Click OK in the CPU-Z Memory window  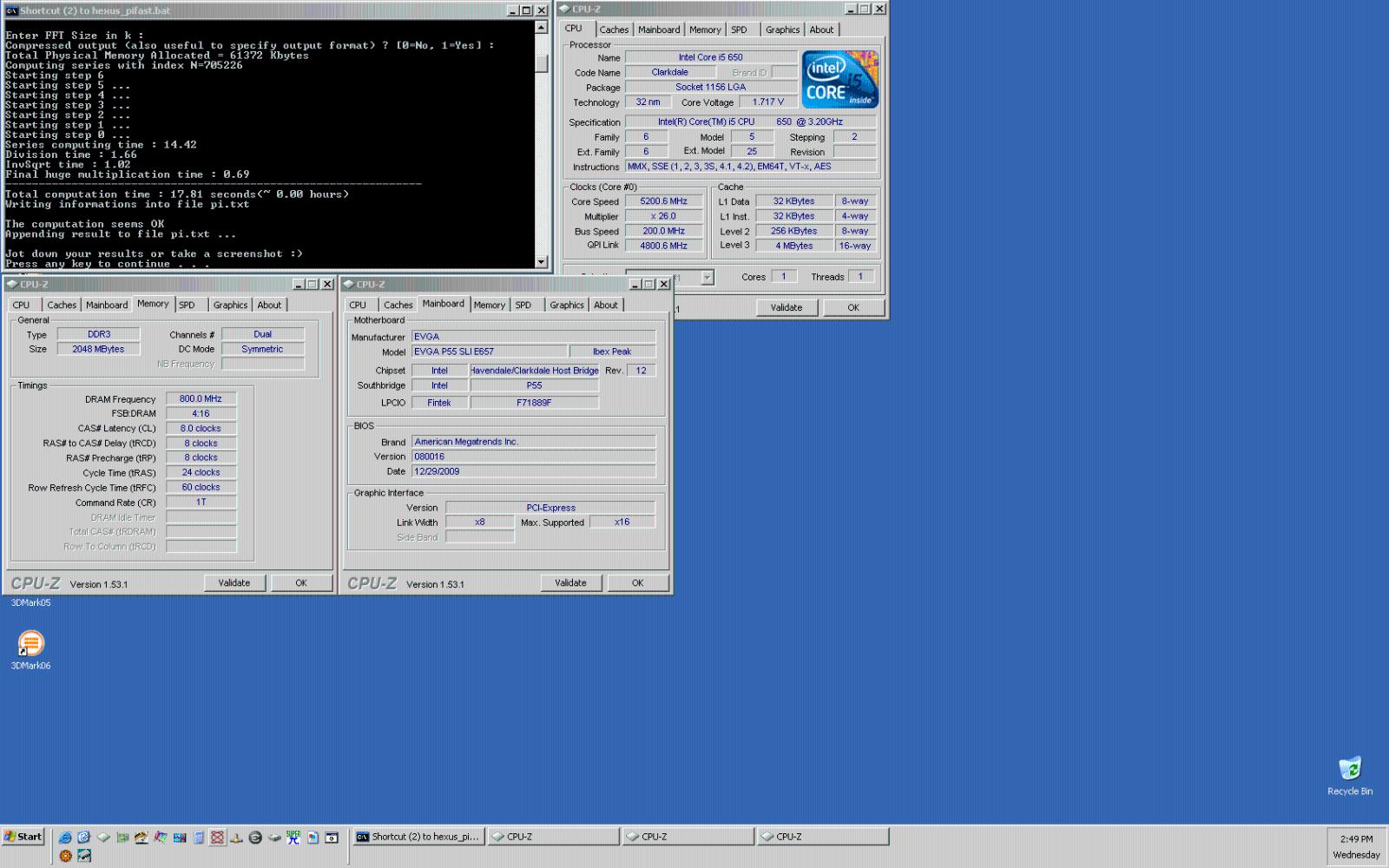pyautogui.click(x=301, y=583)
